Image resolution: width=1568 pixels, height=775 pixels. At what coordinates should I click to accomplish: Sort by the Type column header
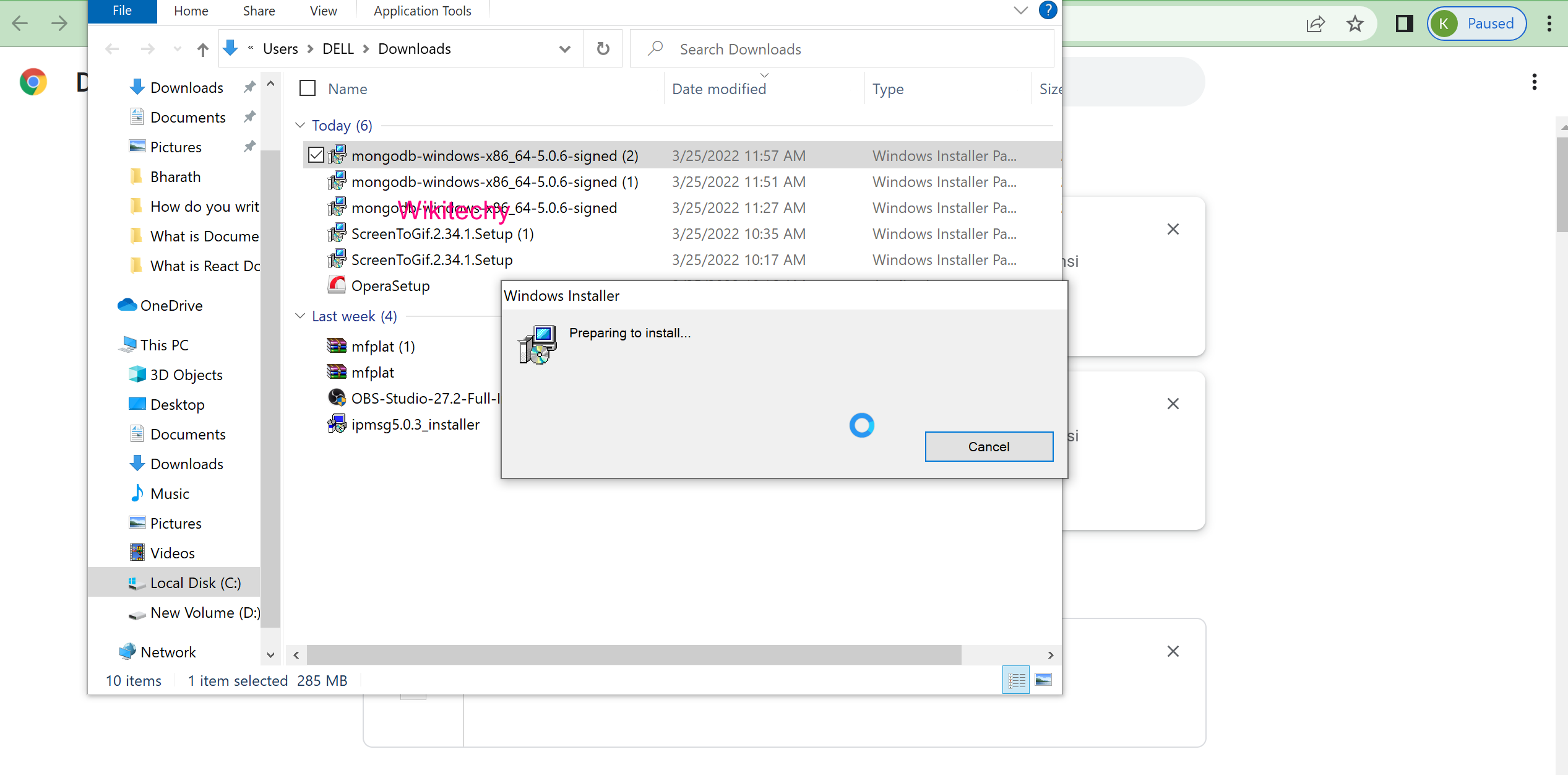click(x=888, y=89)
